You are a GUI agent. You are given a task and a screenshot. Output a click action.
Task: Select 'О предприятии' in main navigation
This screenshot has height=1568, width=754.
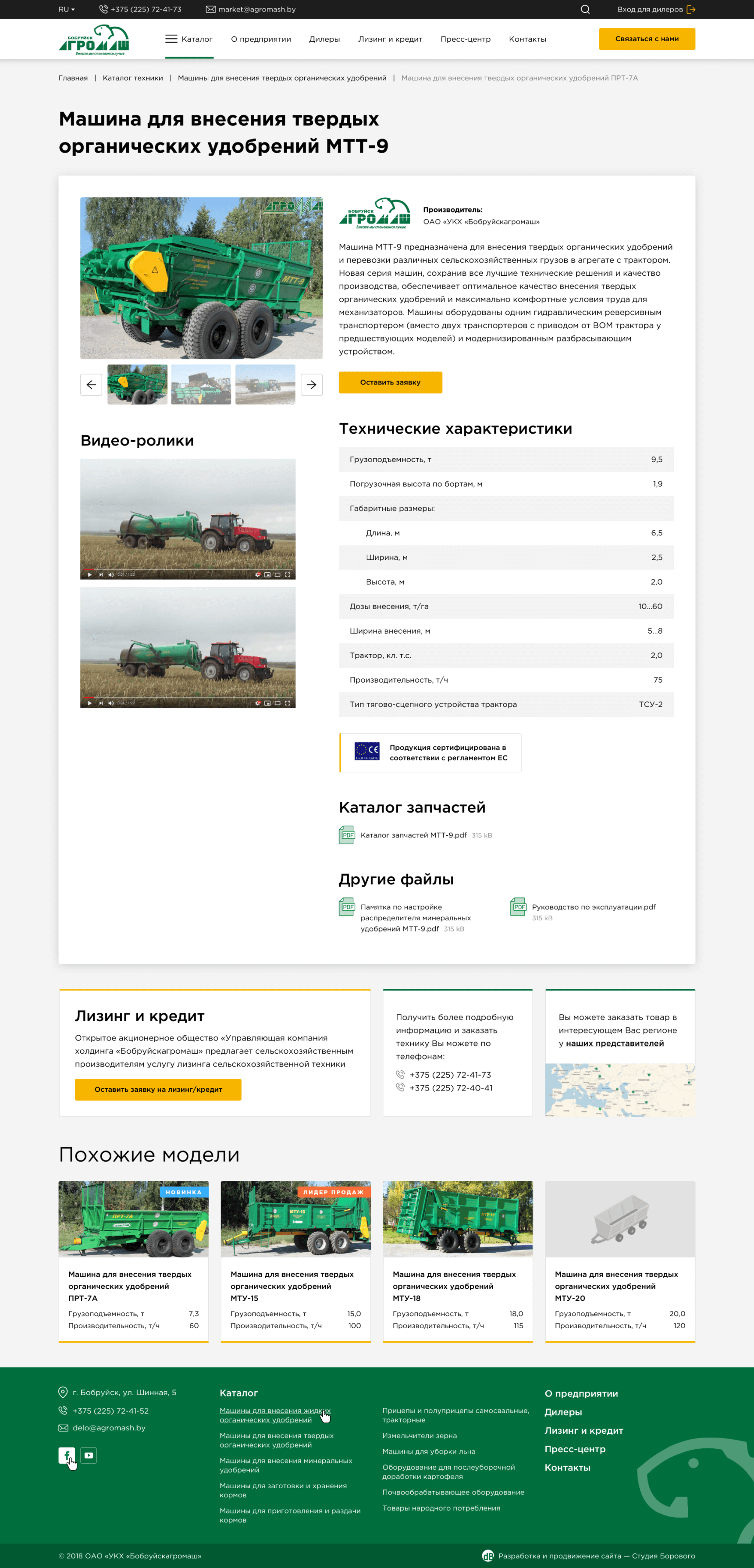(260, 39)
